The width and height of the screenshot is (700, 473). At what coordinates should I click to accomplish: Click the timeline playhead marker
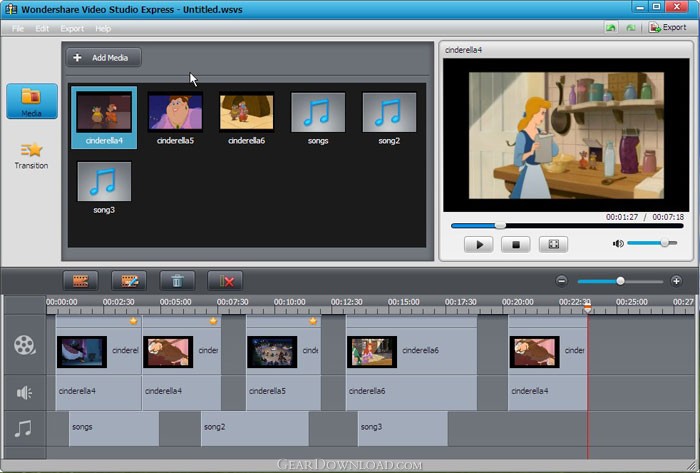(588, 308)
